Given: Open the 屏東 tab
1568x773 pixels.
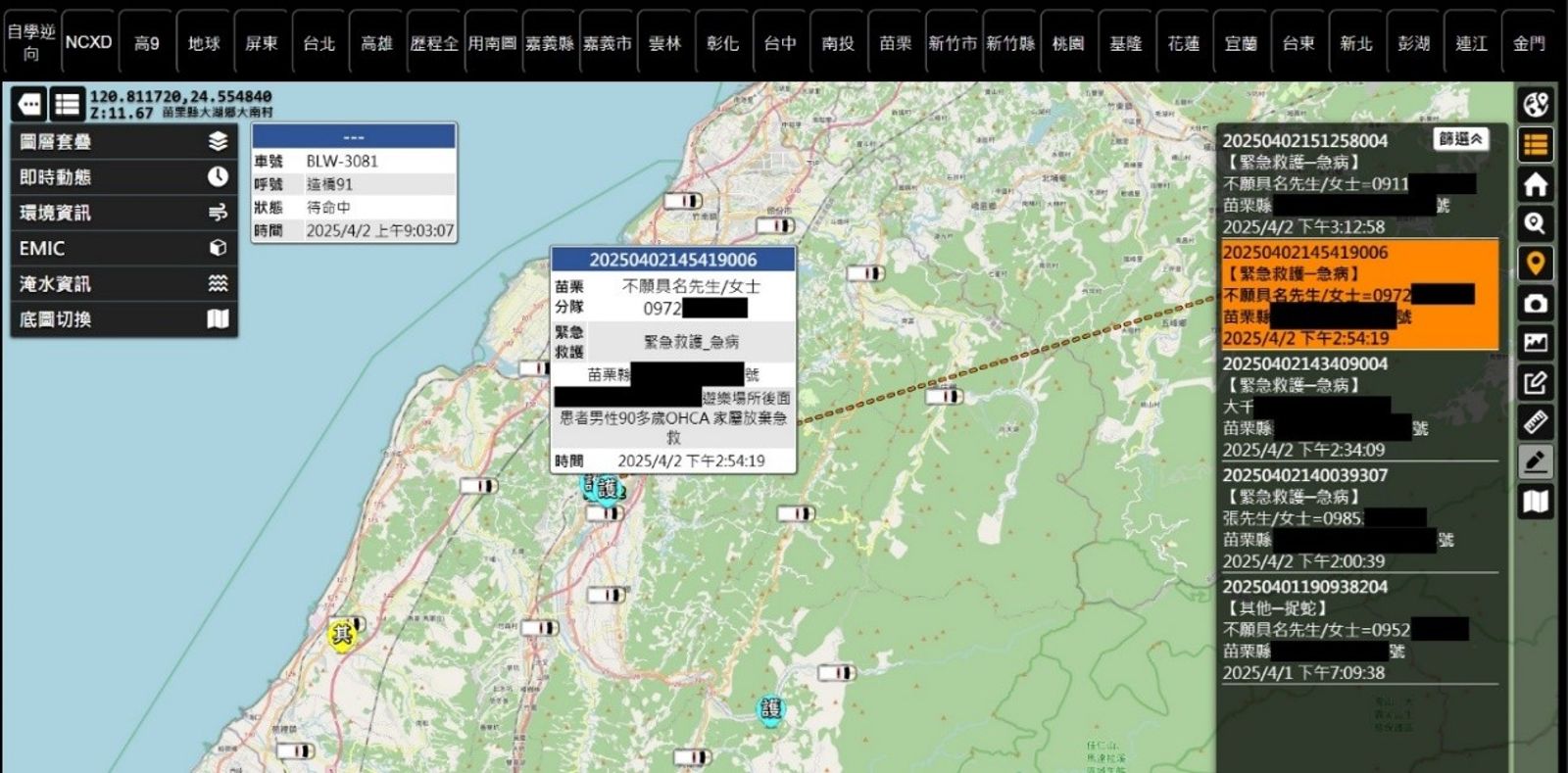Looking at the screenshot, I should [x=262, y=42].
